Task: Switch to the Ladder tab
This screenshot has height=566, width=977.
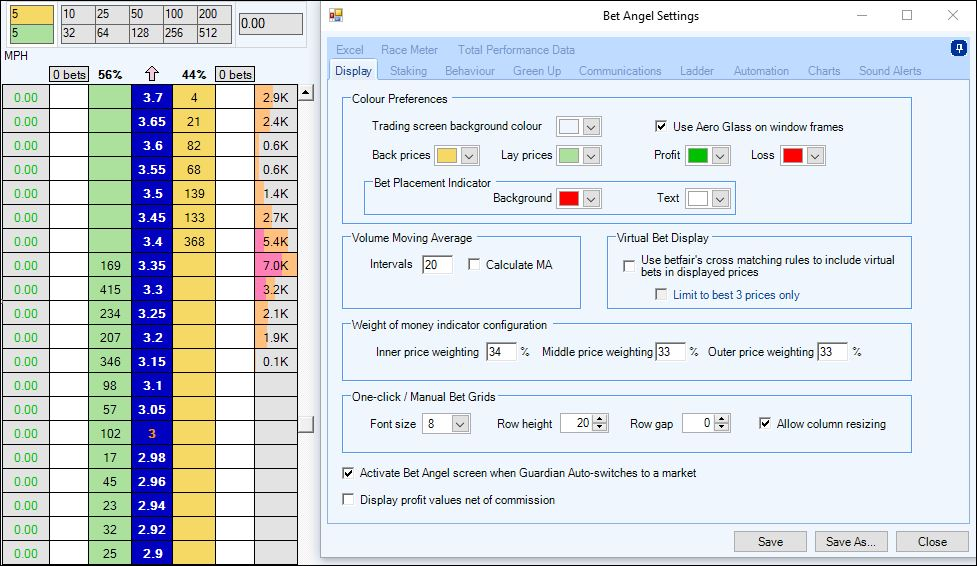Action: tap(697, 71)
